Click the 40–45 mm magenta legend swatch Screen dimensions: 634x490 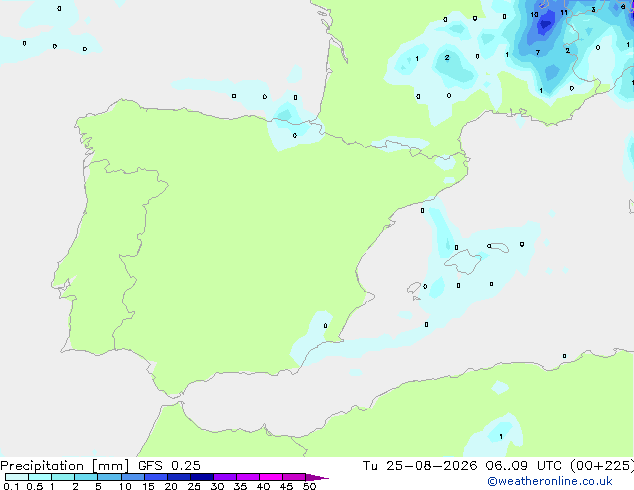[271, 477]
